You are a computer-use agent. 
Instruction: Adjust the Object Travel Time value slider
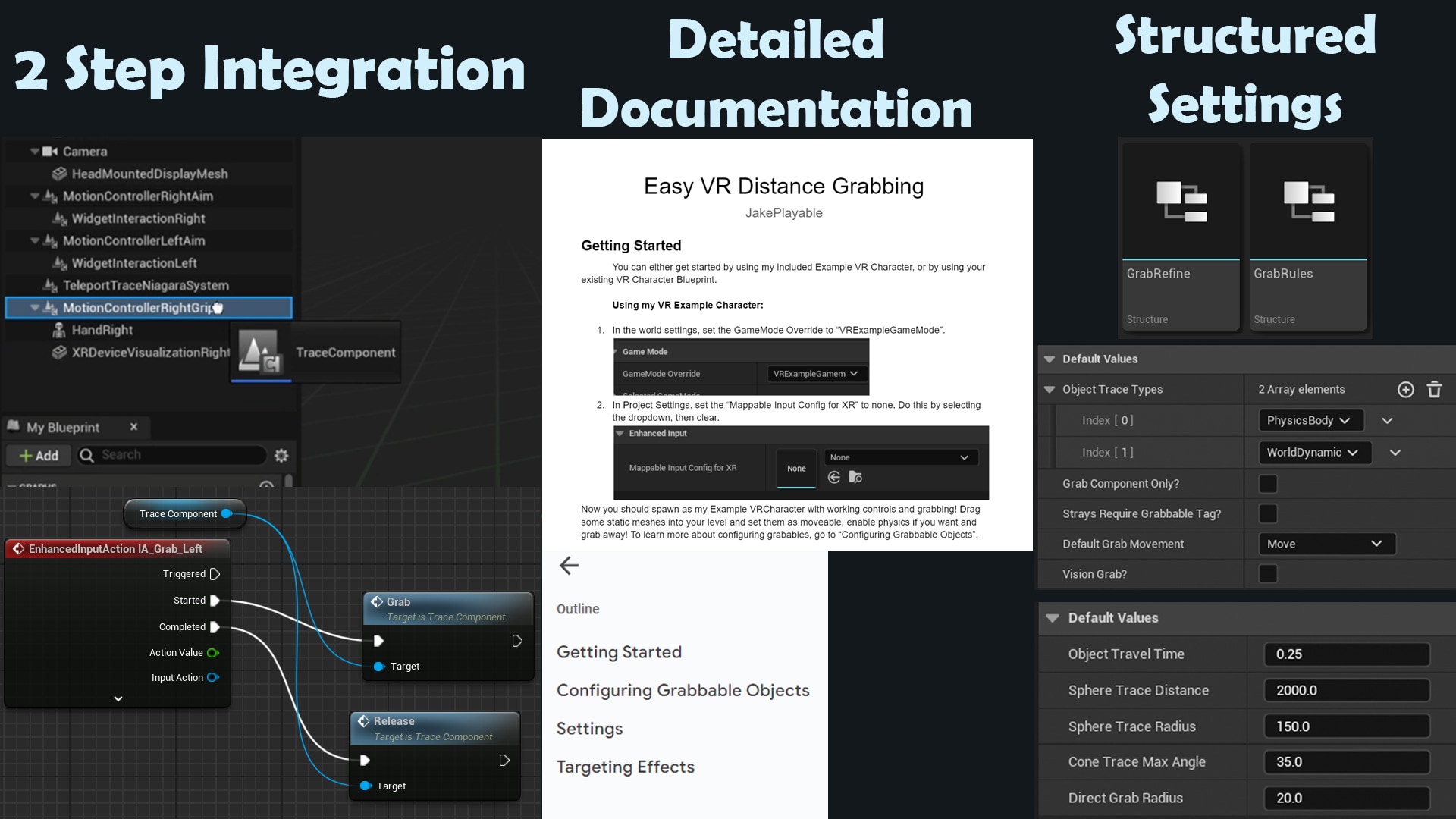click(1347, 654)
